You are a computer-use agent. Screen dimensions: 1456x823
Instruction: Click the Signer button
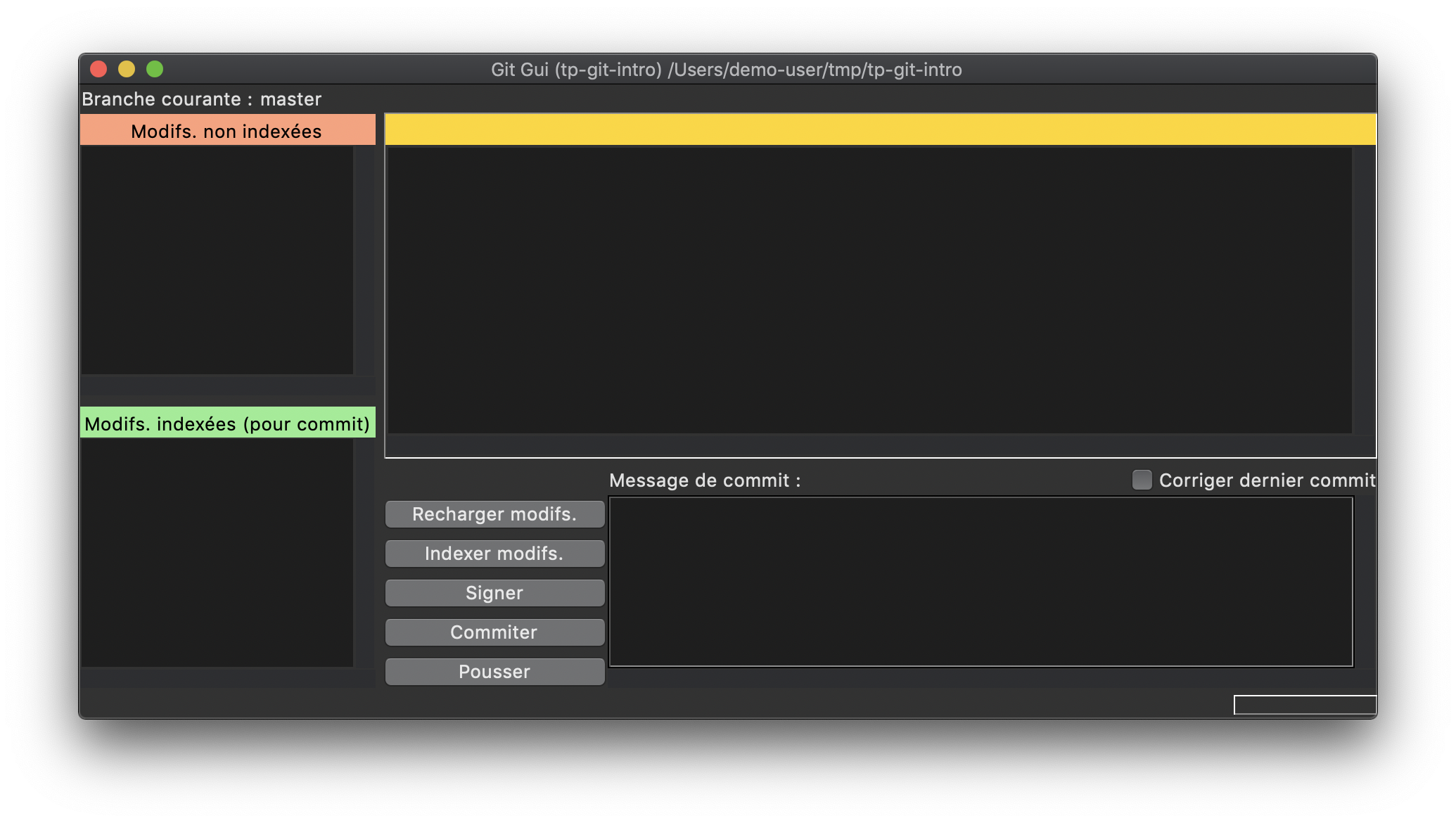click(494, 593)
